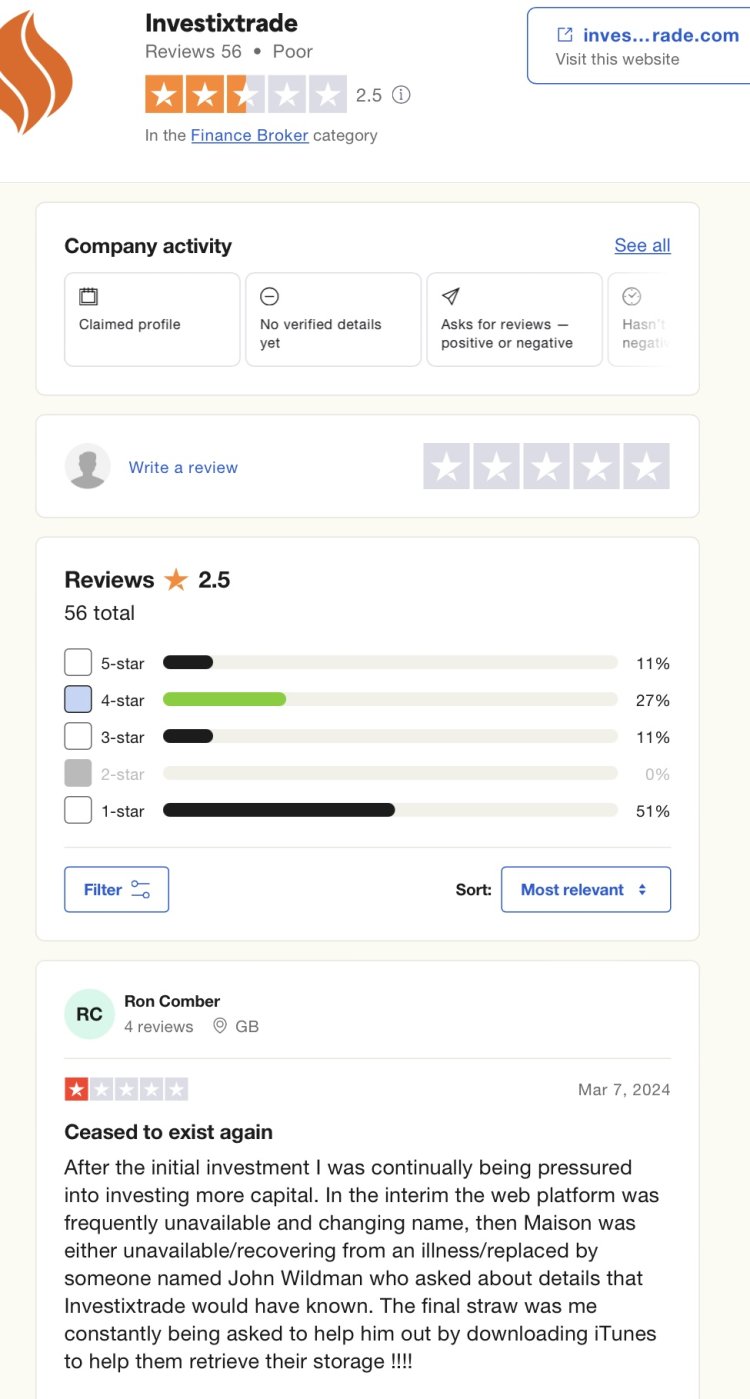750x1399 pixels.
Task: Check the 1-star filter checkbox
Action: tap(78, 810)
